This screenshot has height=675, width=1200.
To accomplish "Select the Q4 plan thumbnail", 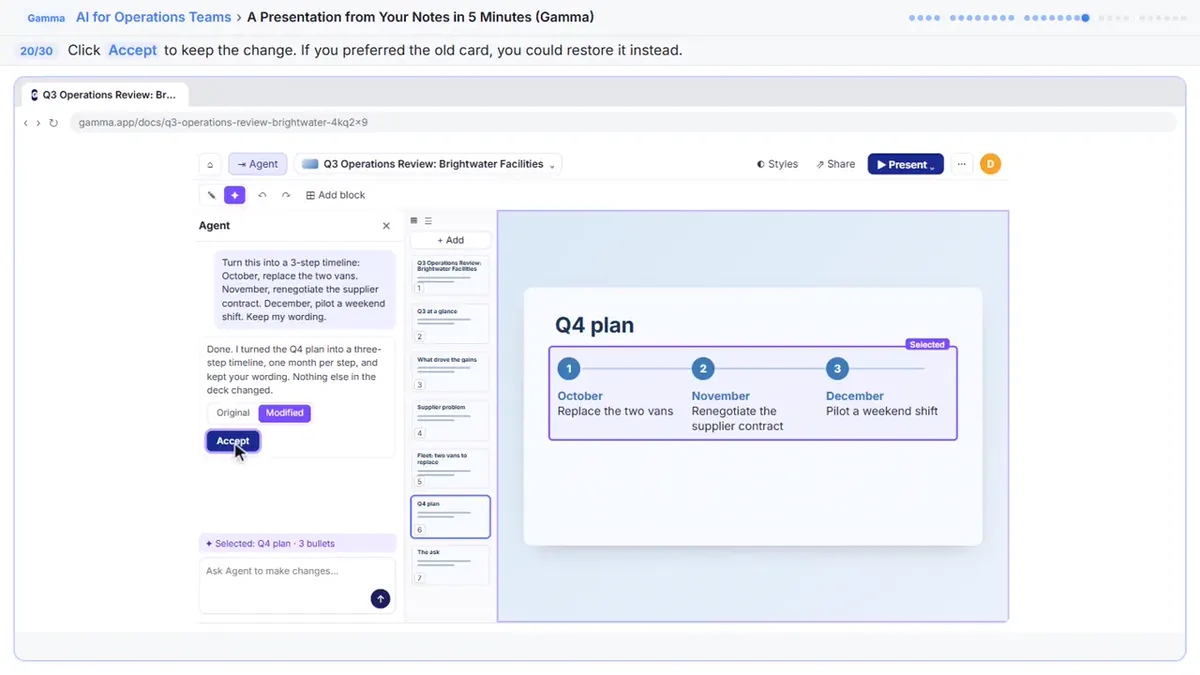I will tap(450, 516).
